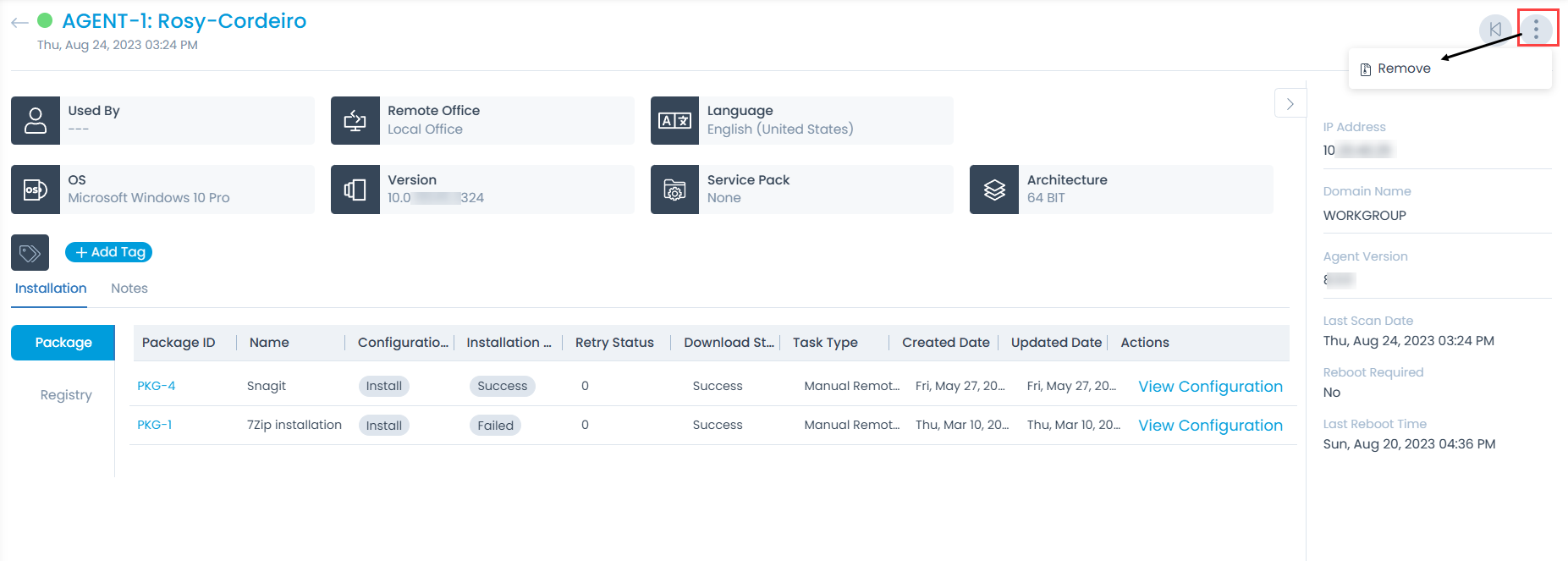
Task: Click the OS icon tile
Action: (36, 190)
